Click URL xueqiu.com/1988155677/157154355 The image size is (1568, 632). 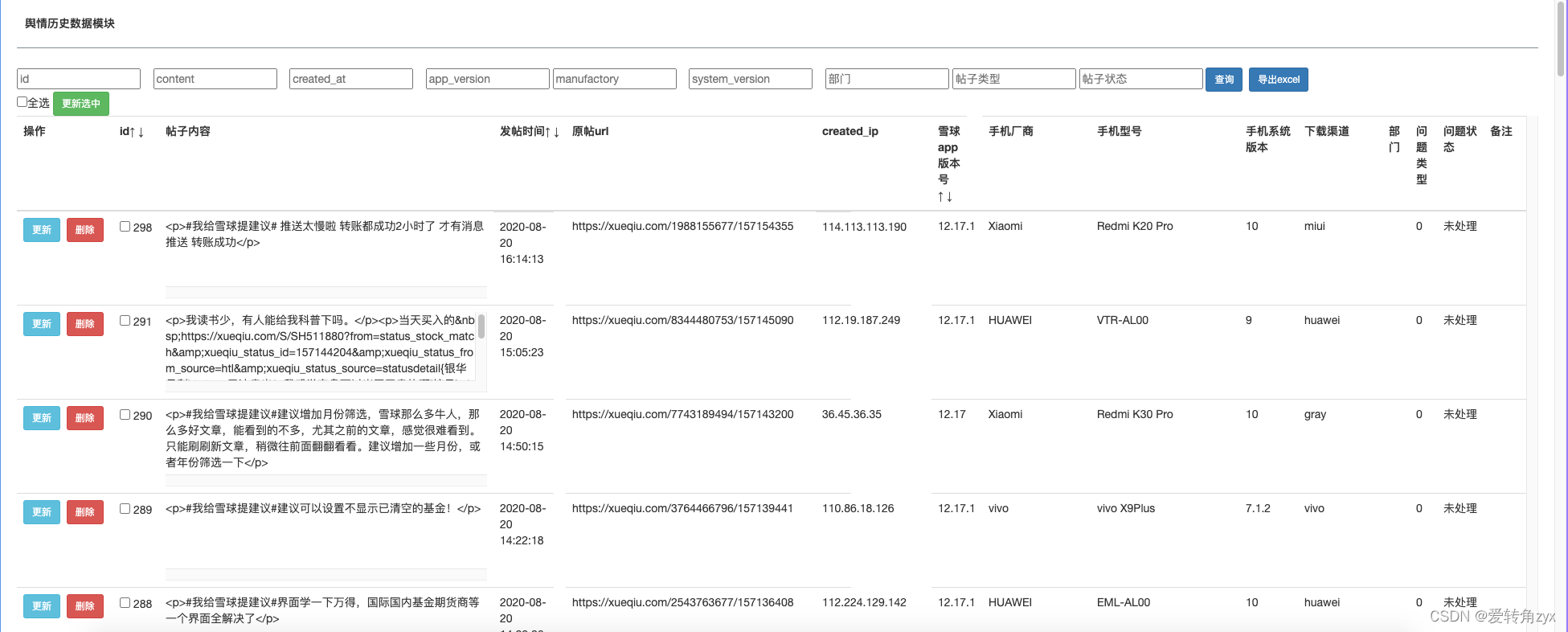(x=682, y=227)
